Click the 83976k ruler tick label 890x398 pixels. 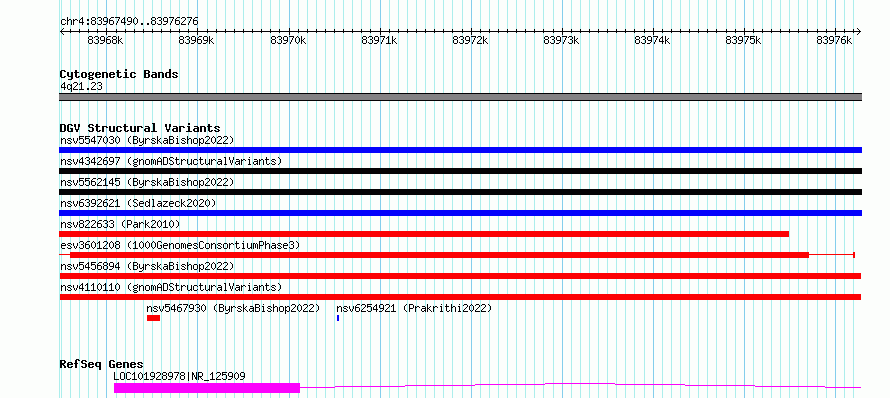coord(834,41)
